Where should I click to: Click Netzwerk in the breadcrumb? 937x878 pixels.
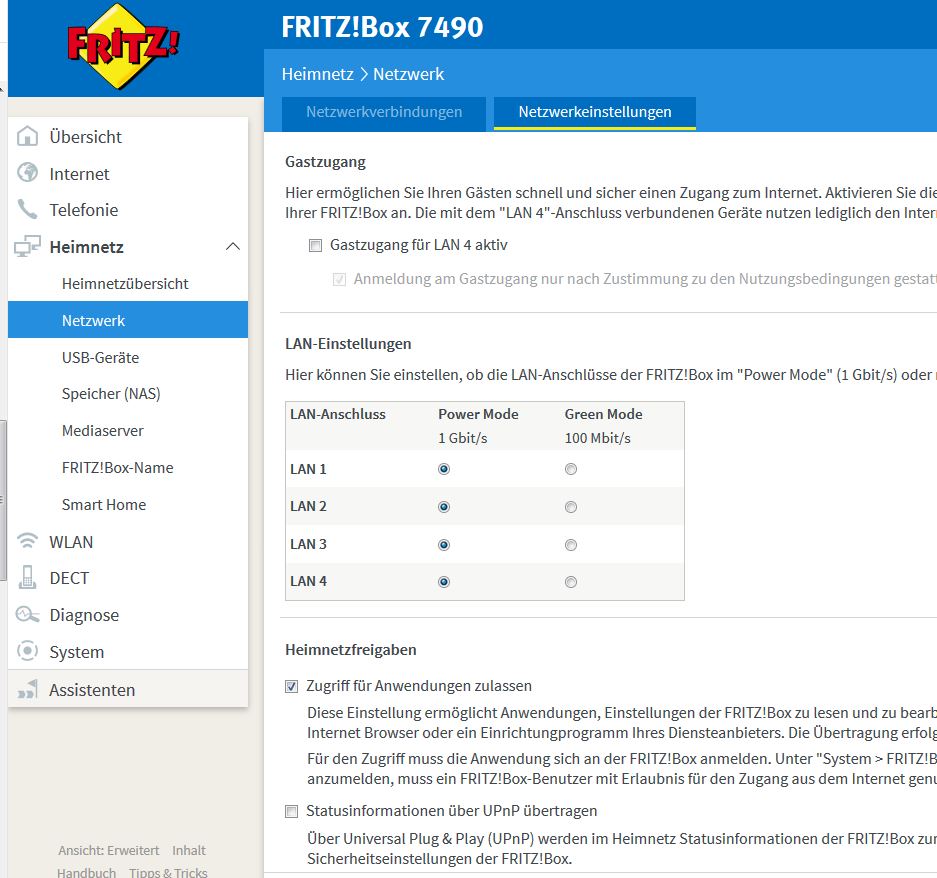pyautogui.click(x=409, y=74)
